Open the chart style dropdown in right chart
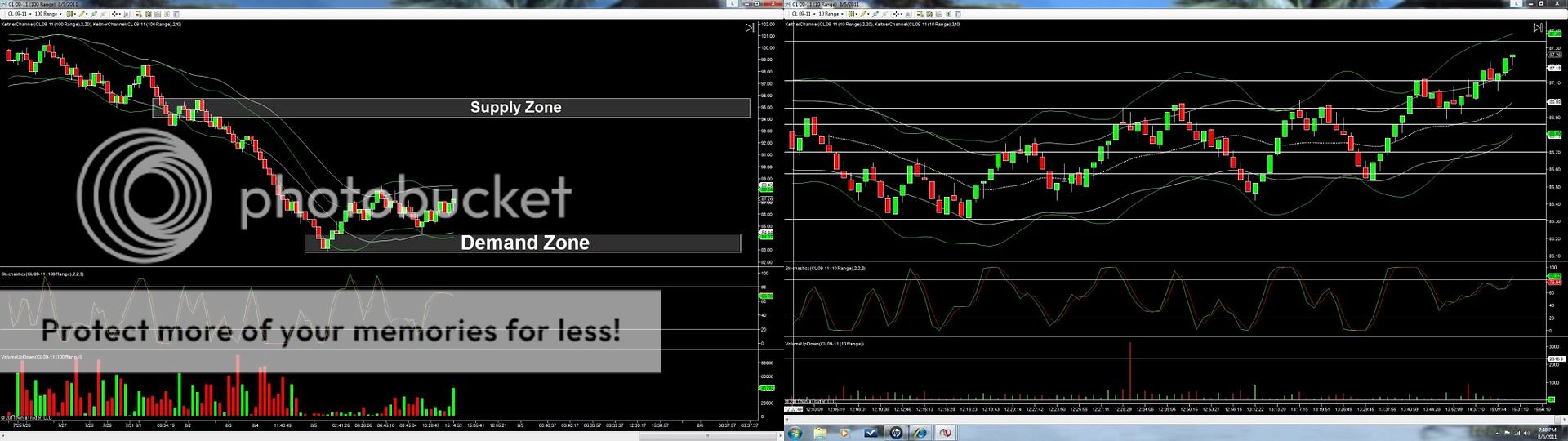The image size is (1568, 441). 853,14
